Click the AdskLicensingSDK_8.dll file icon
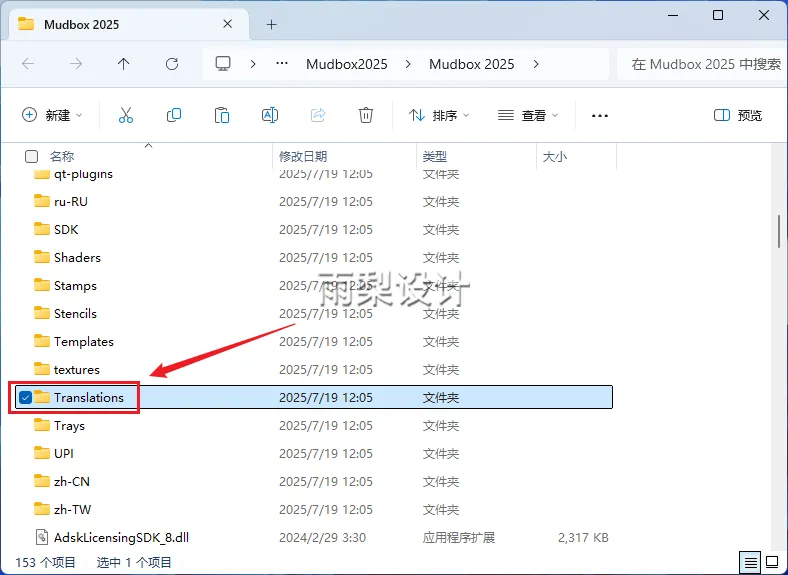This screenshot has width=788, height=575. (x=42, y=537)
